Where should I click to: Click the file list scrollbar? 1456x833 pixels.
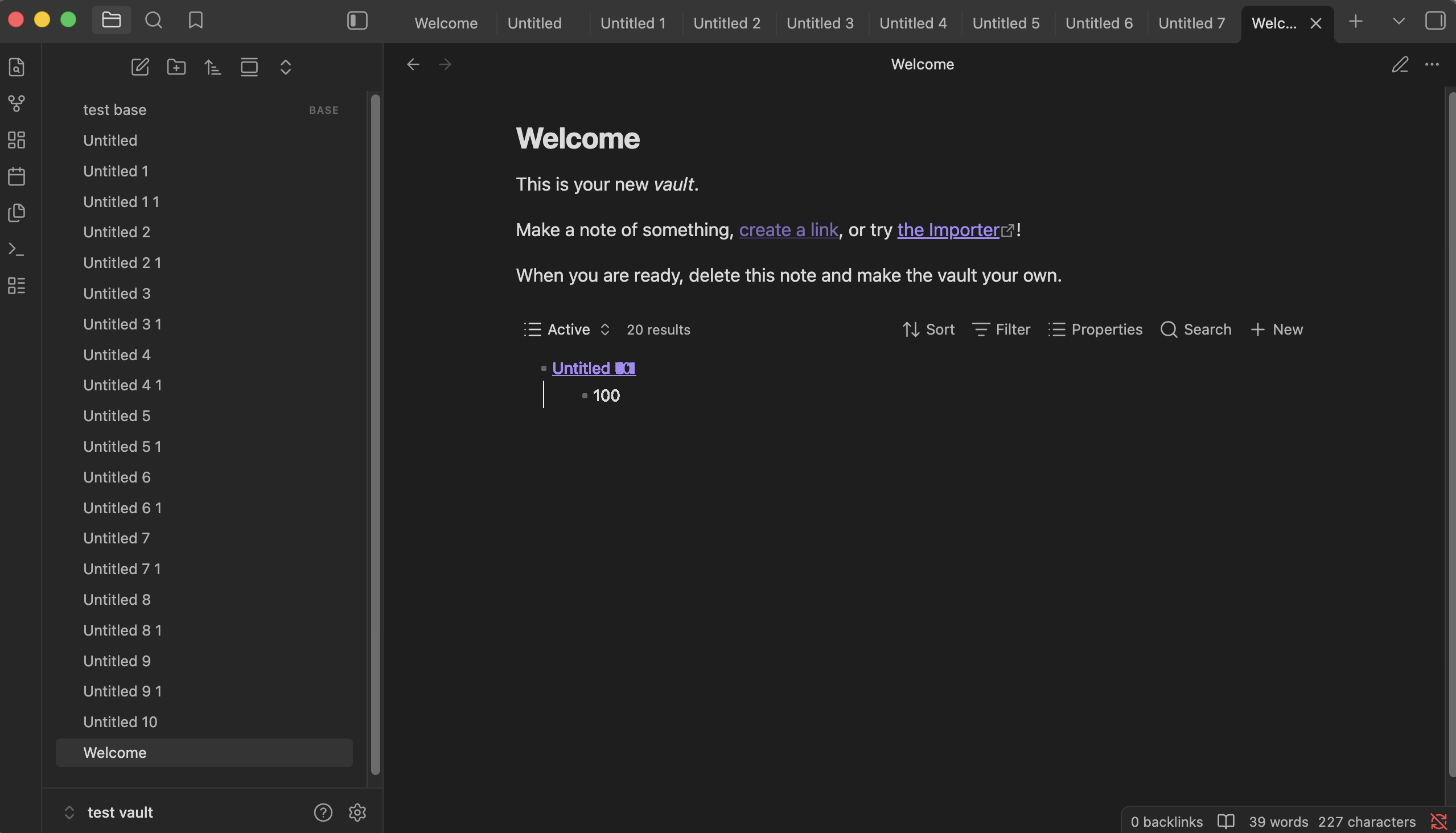(x=376, y=435)
